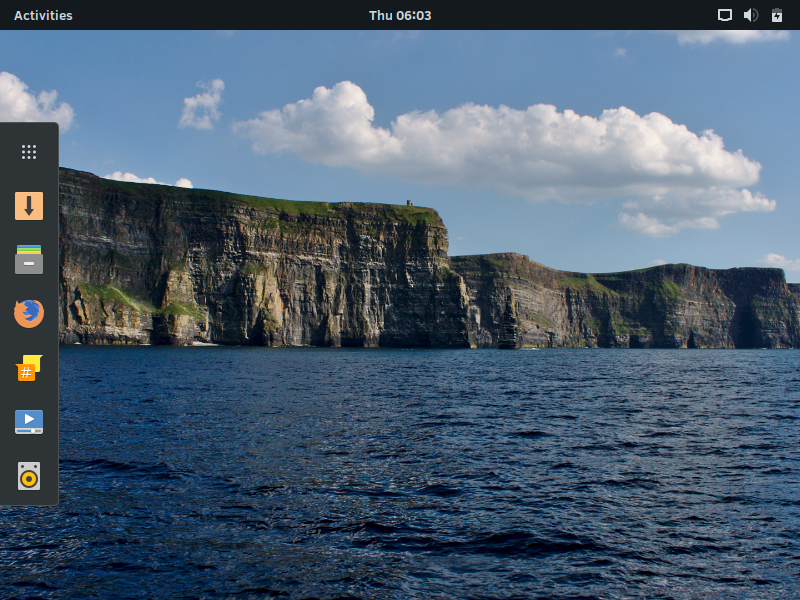Open the speaker music player app

point(29,476)
